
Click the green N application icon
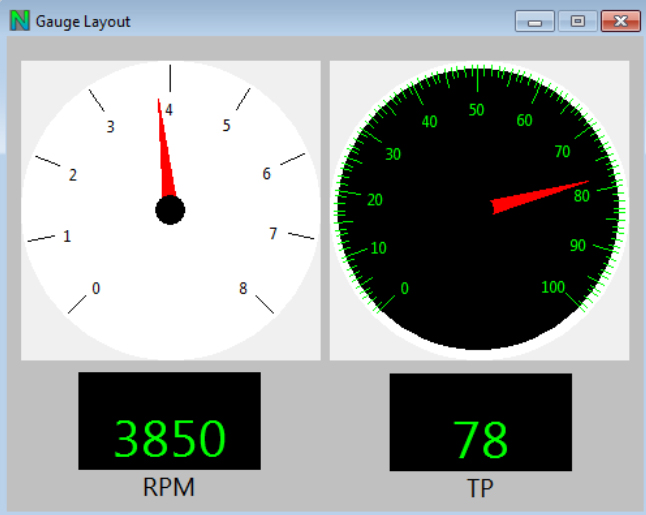(19, 21)
